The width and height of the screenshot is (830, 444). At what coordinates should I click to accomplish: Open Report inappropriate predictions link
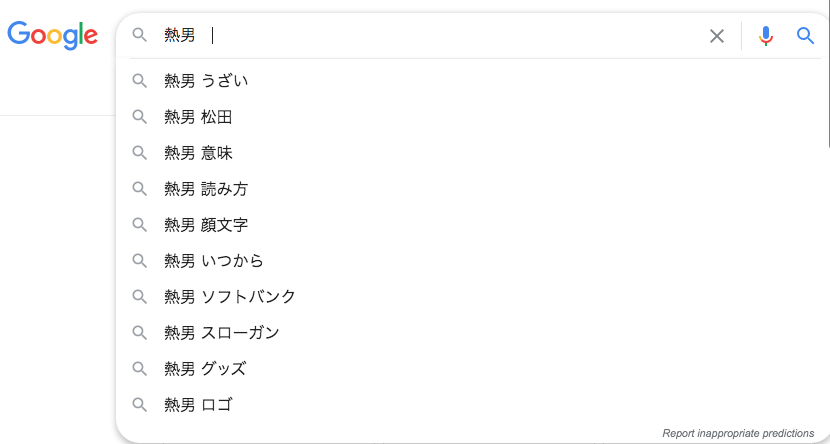pyautogui.click(x=738, y=433)
